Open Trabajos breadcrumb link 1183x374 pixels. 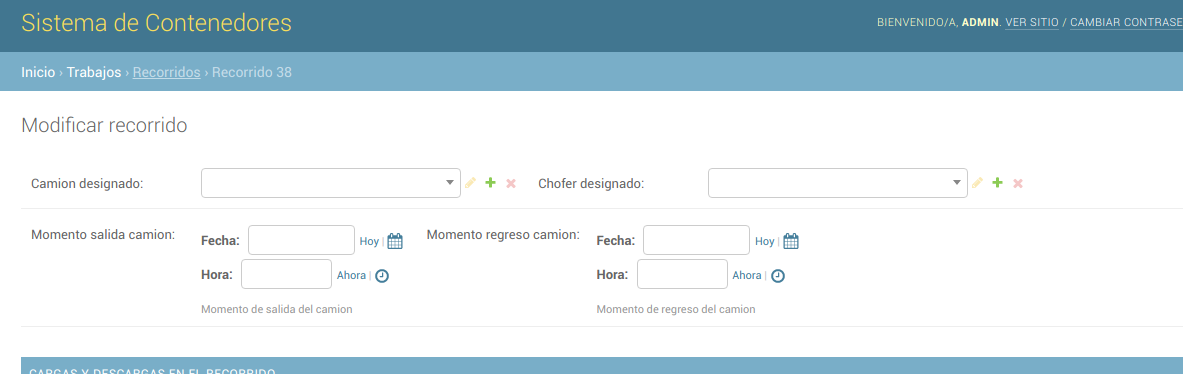pos(94,72)
